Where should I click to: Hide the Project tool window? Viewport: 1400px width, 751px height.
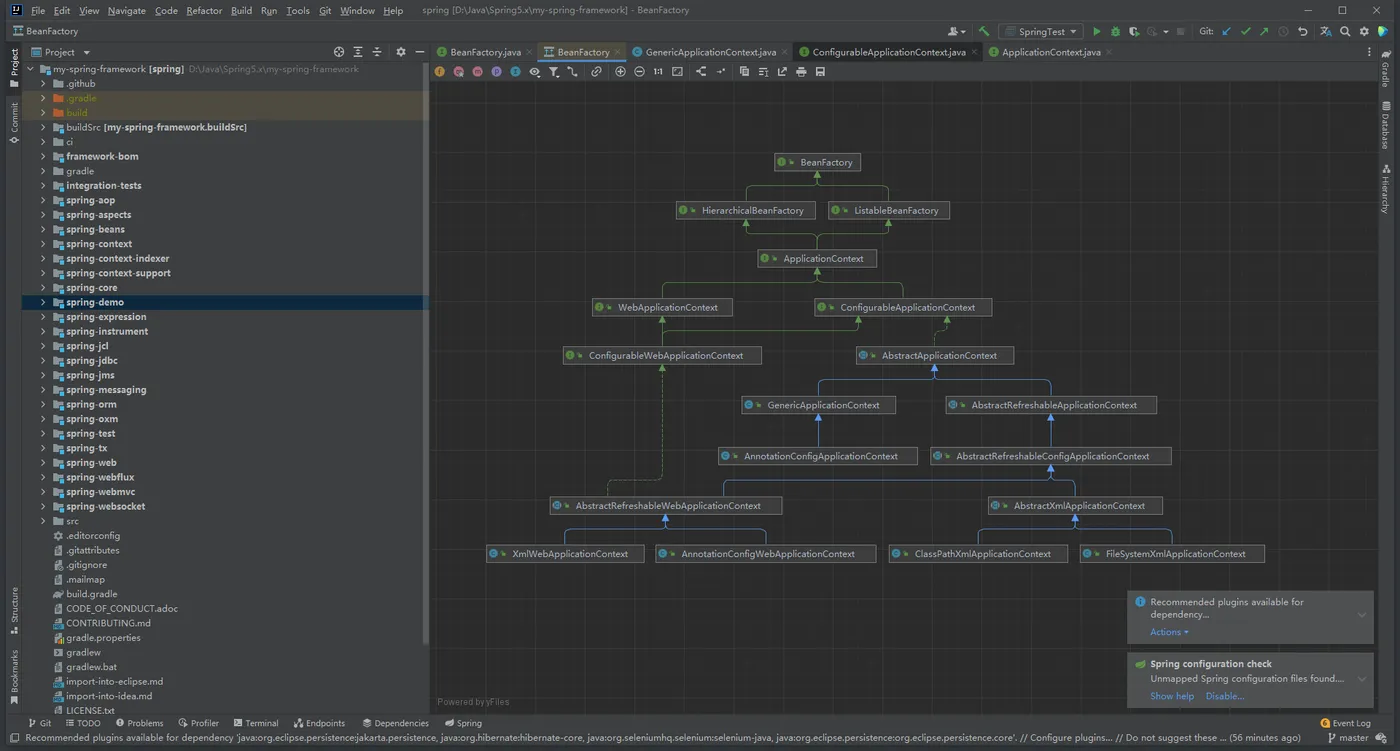click(420, 52)
